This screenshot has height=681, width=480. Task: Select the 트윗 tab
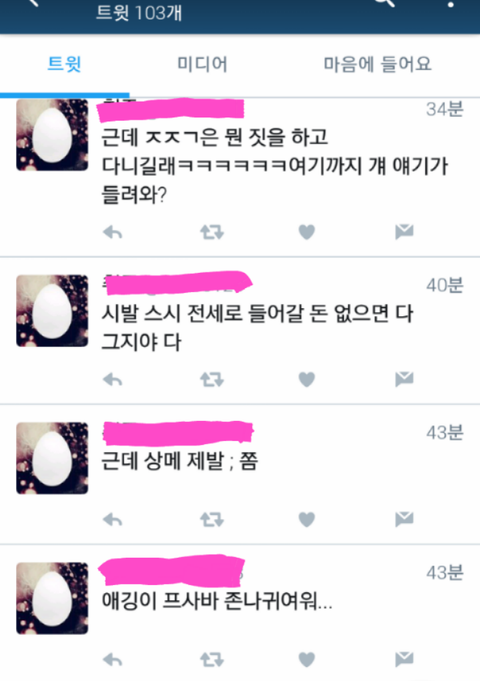[x=64, y=64]
